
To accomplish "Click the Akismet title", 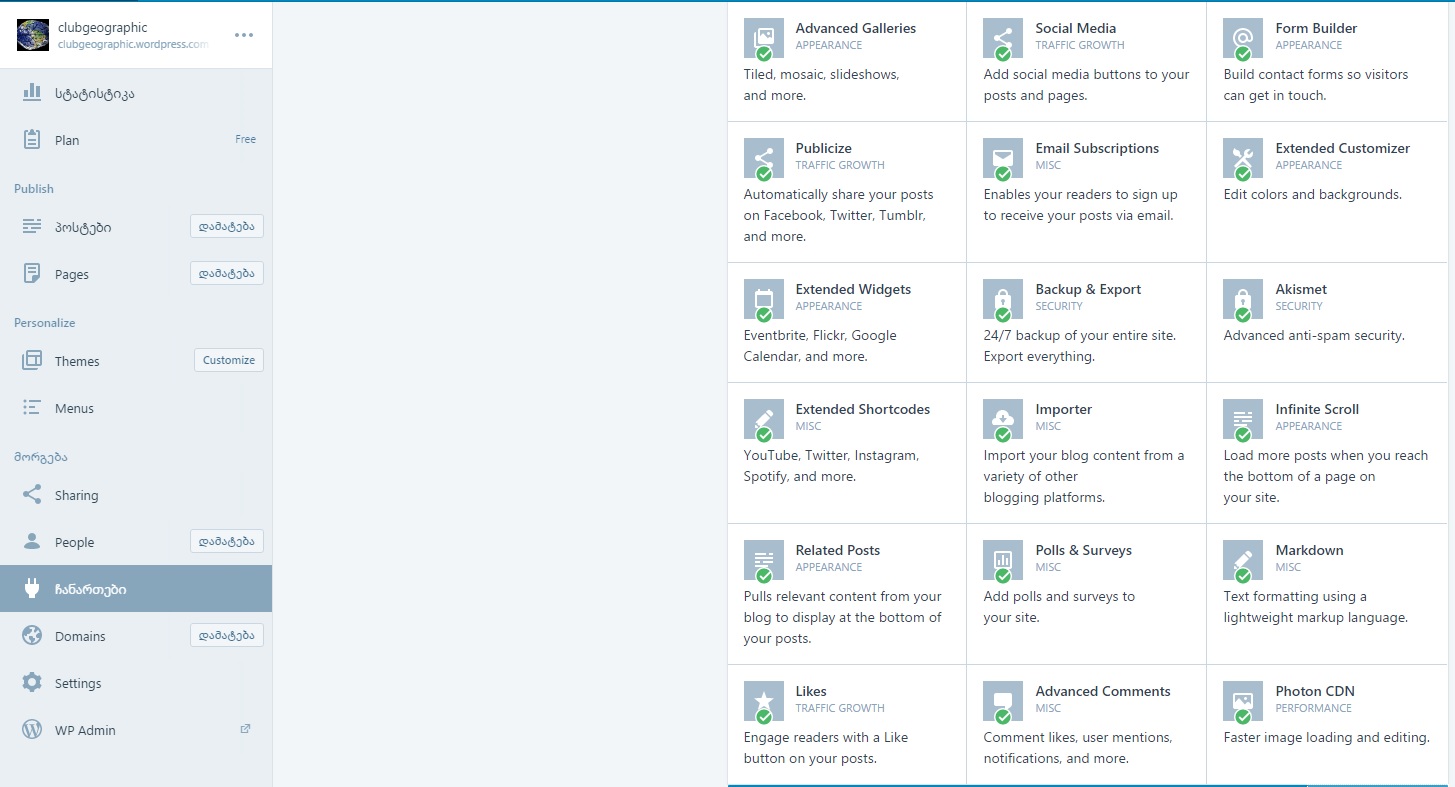I will 1302,289.
